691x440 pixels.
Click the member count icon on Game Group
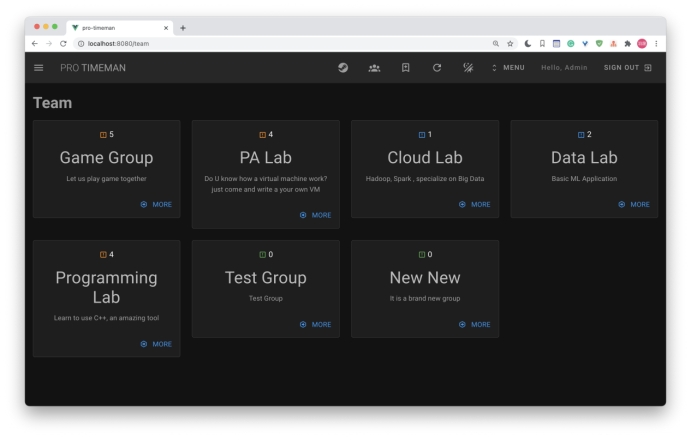tap(101, 134)
